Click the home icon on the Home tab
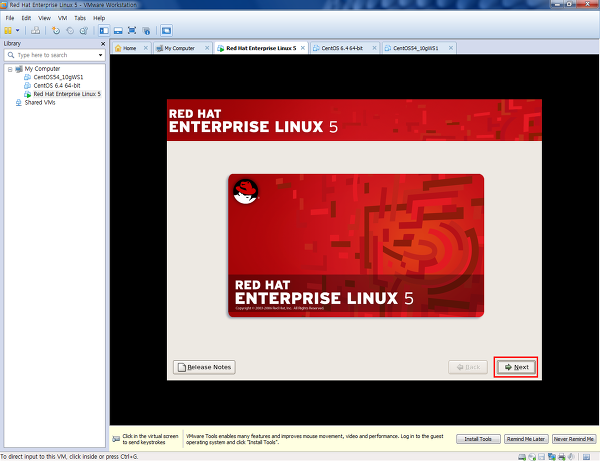 (118, 48)
